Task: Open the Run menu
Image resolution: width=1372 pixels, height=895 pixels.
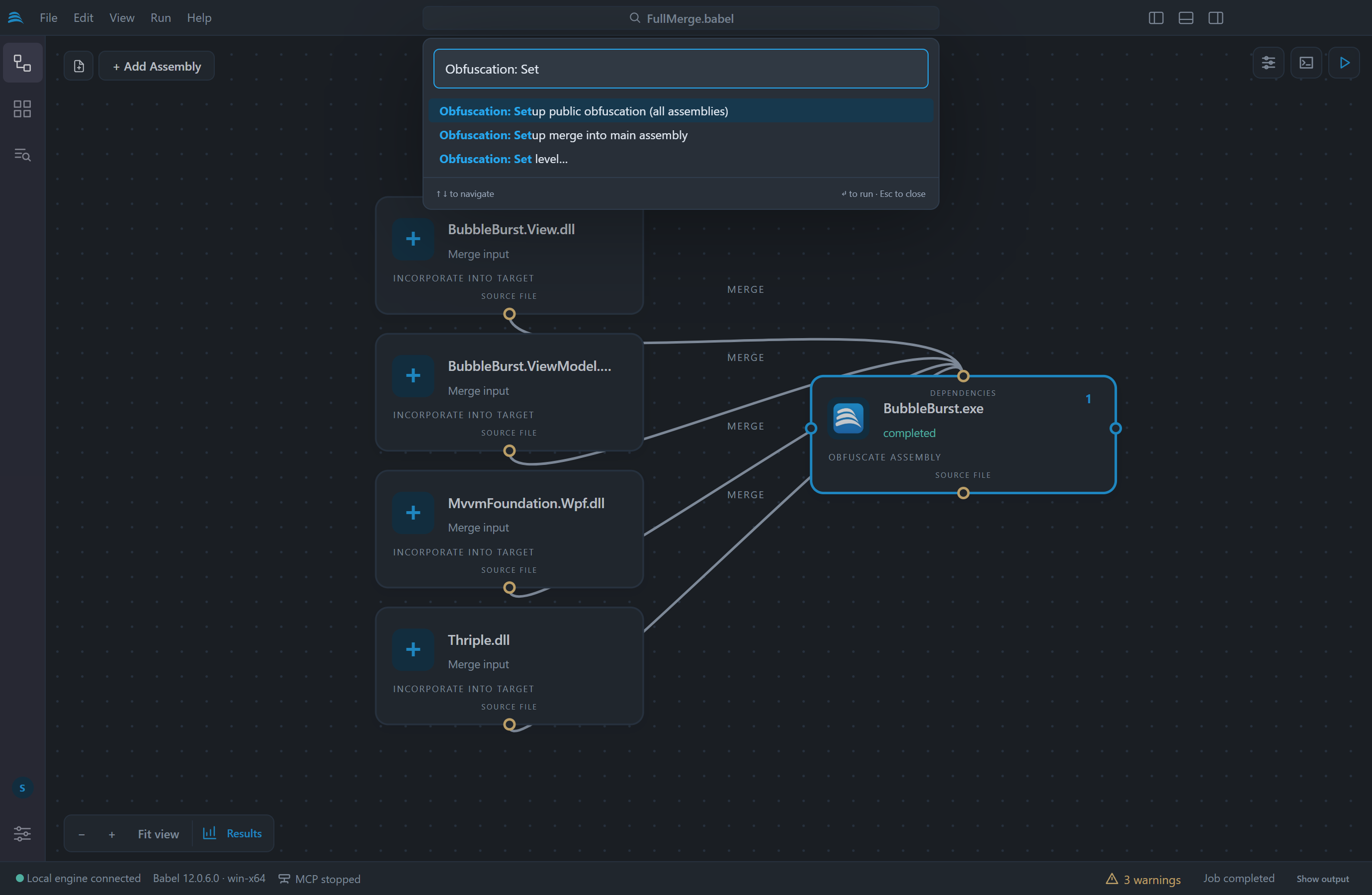Action: [161, 18]
